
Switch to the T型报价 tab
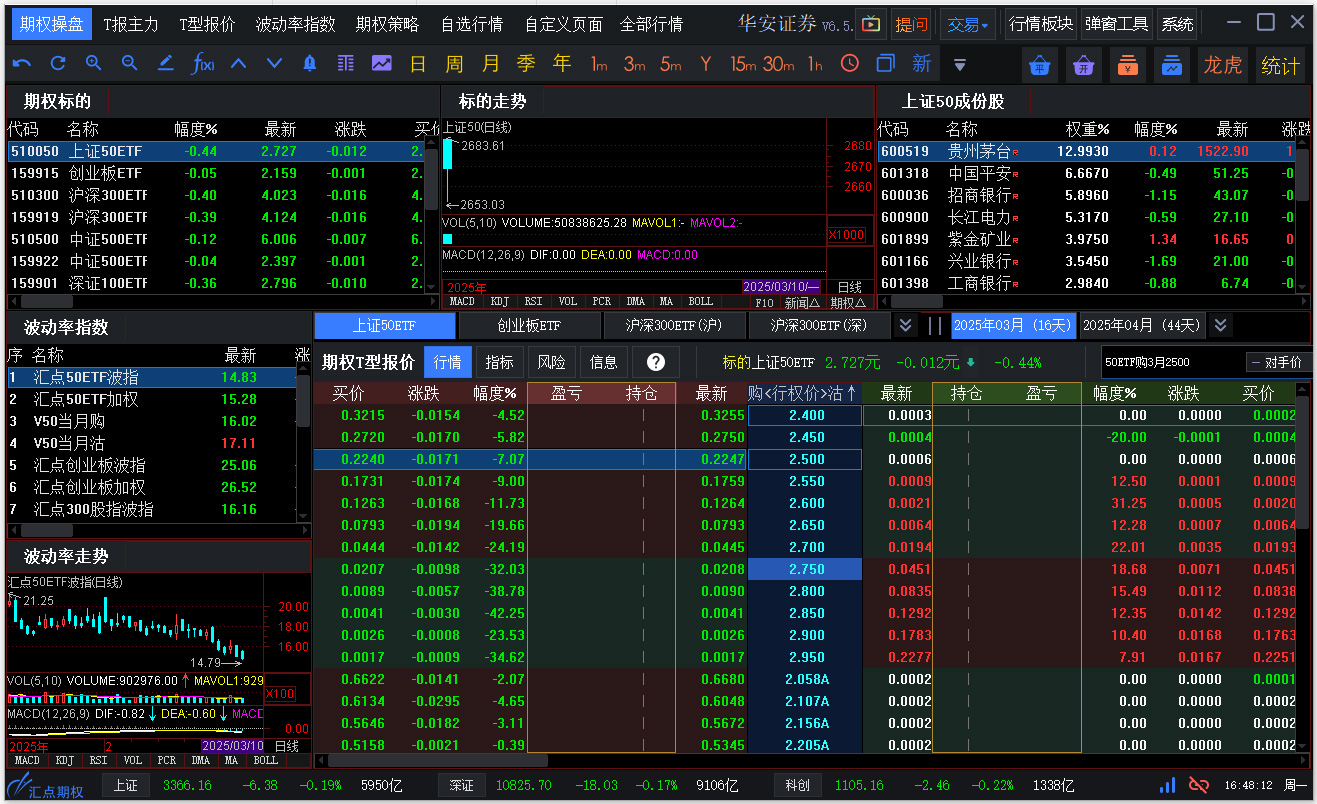point(207,24)
